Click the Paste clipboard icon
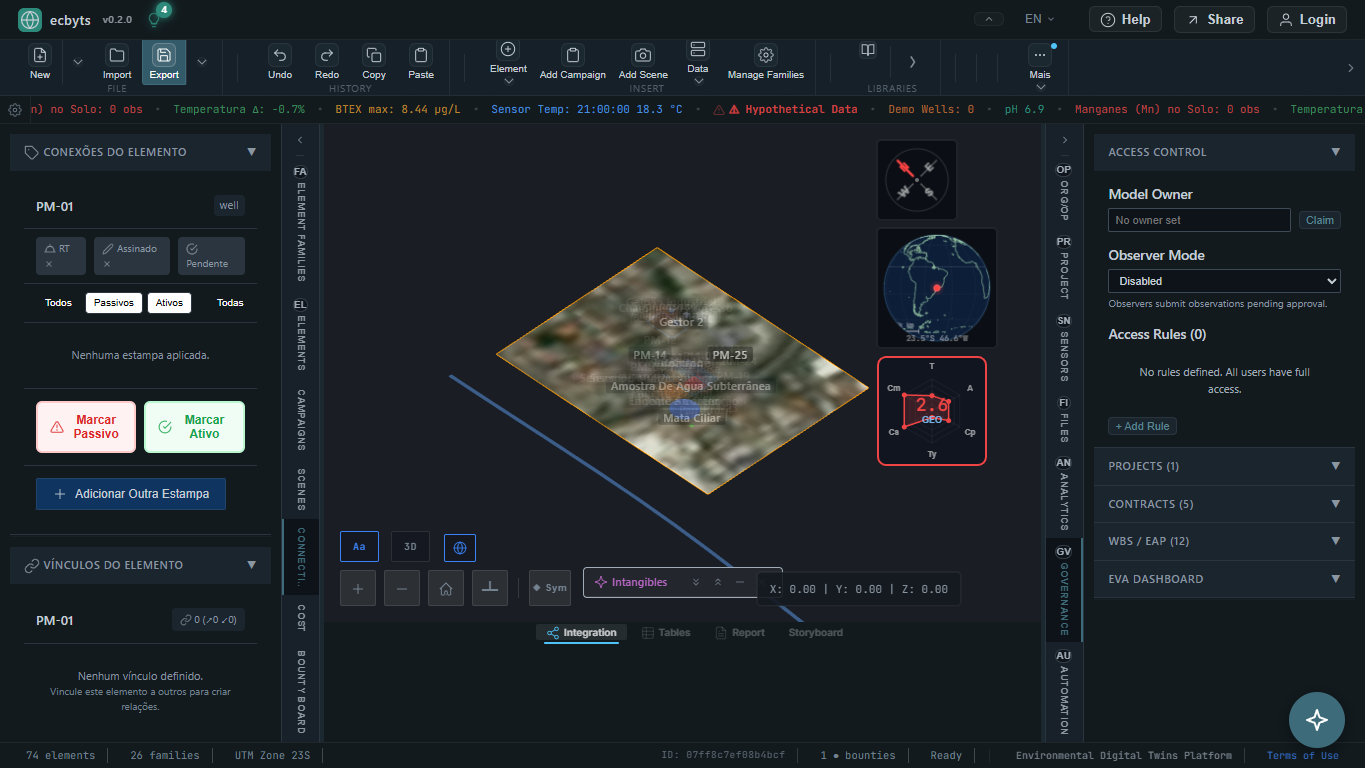The image size is (1365, 768). (x=421, y=56)
